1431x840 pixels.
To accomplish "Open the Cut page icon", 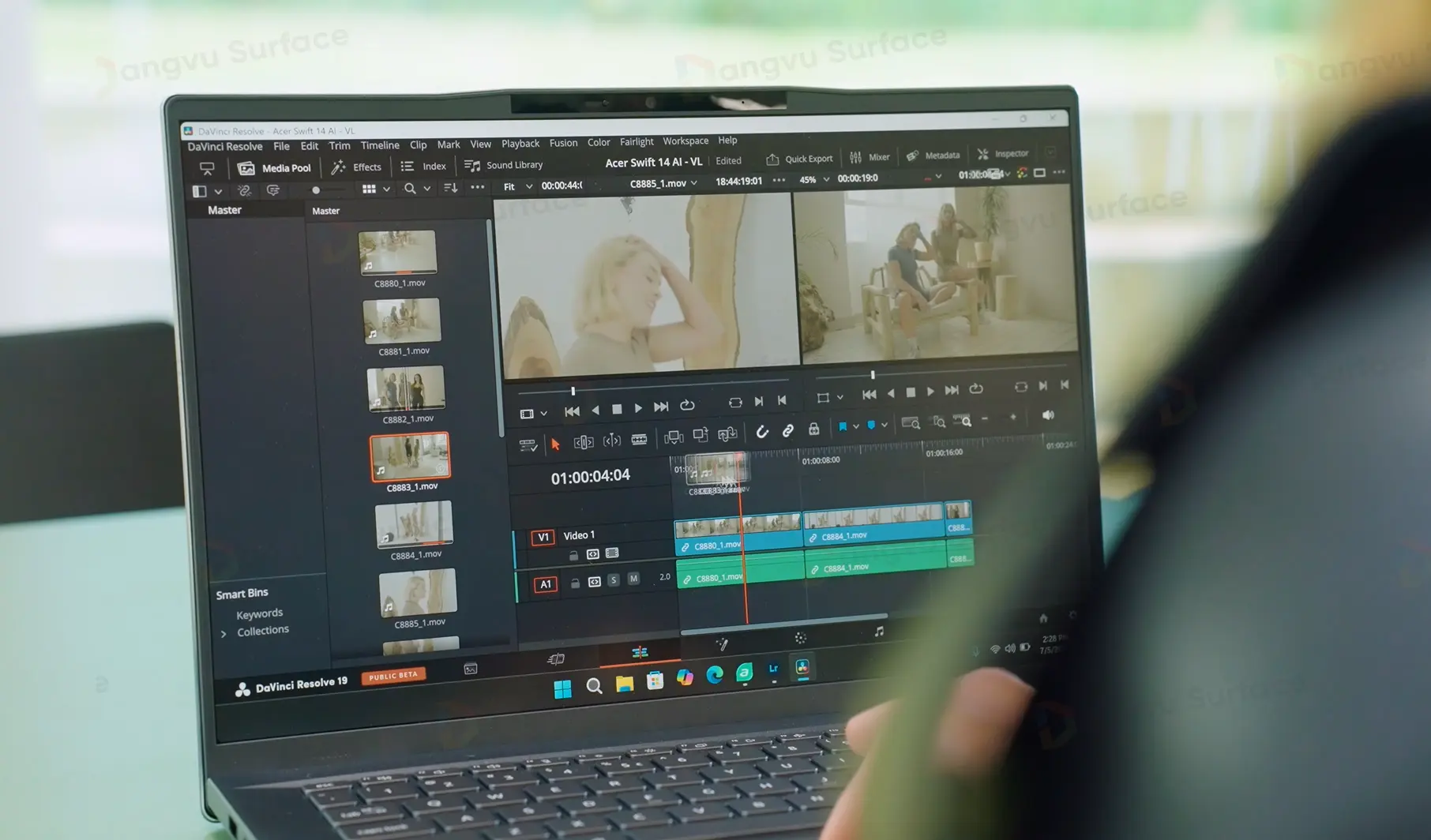I will (x=556, y=658).
